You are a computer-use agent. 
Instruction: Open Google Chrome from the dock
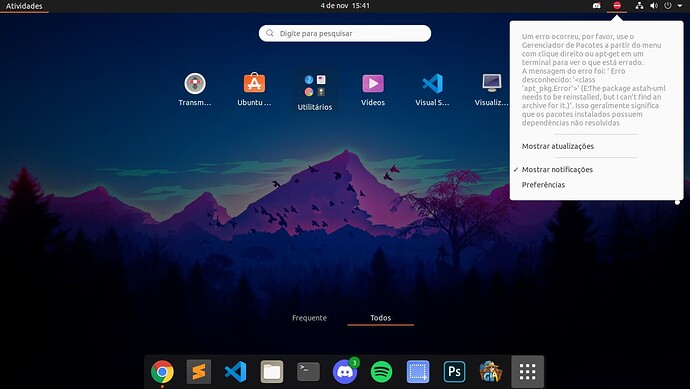[x=162, y=372]
